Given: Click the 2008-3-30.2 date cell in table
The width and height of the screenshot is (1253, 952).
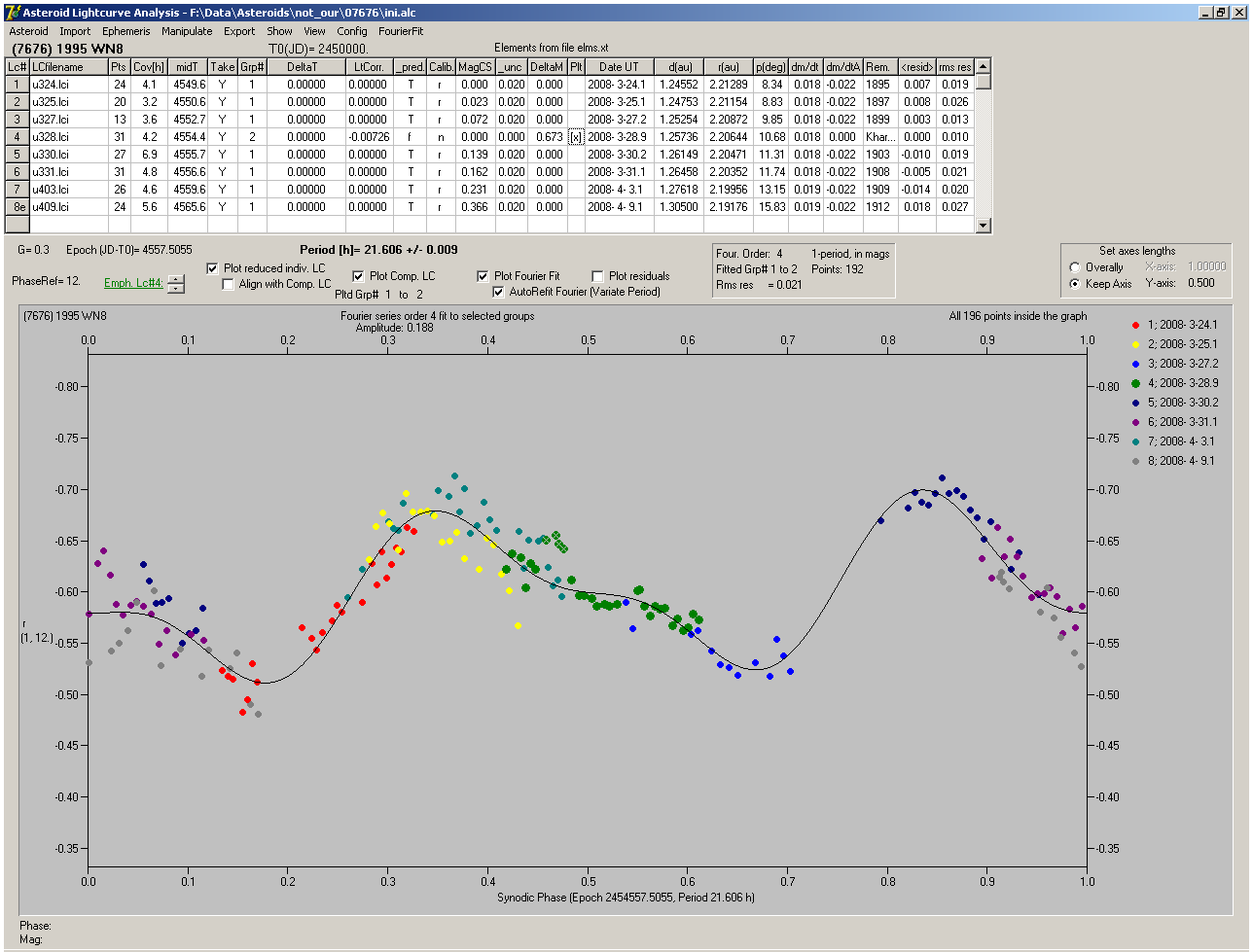Looking at the screenshot, I should [619, 155].
